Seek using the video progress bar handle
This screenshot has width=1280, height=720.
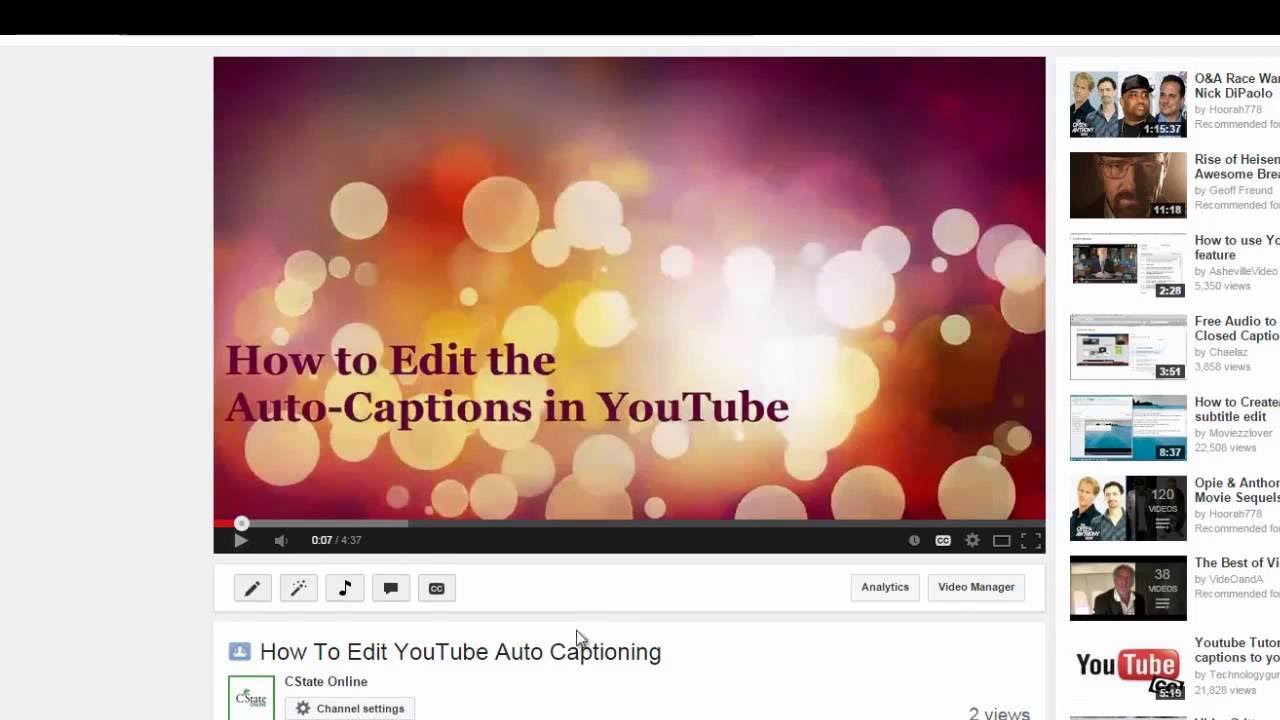click(x=241, y=523)
